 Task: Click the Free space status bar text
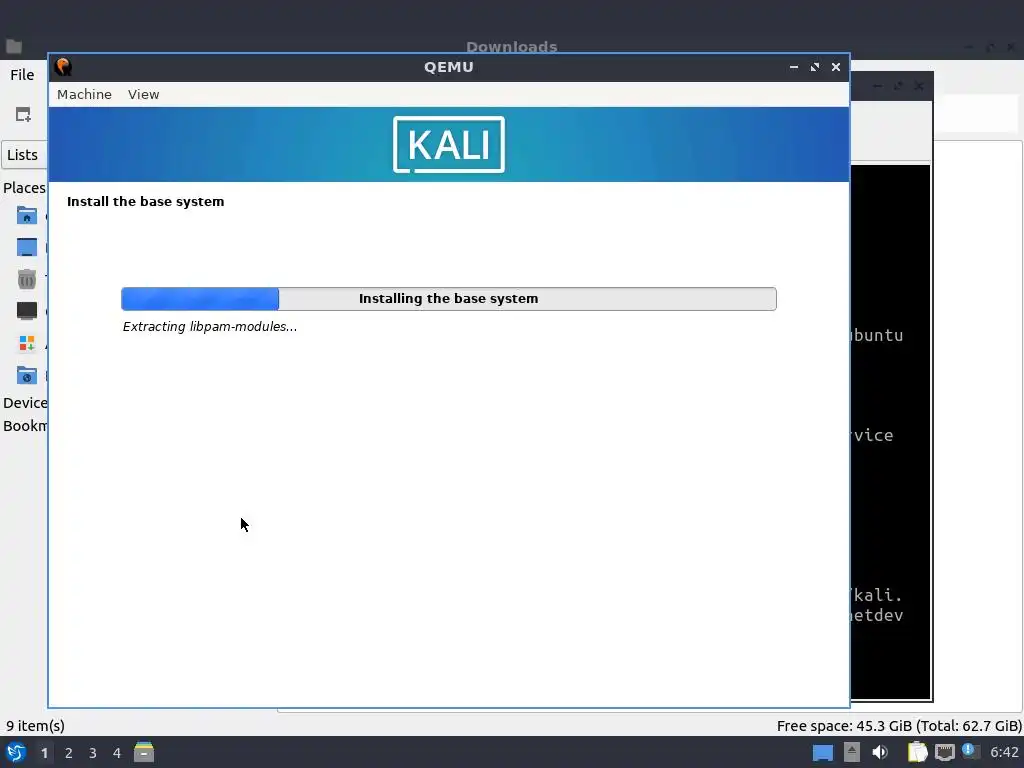899,726
